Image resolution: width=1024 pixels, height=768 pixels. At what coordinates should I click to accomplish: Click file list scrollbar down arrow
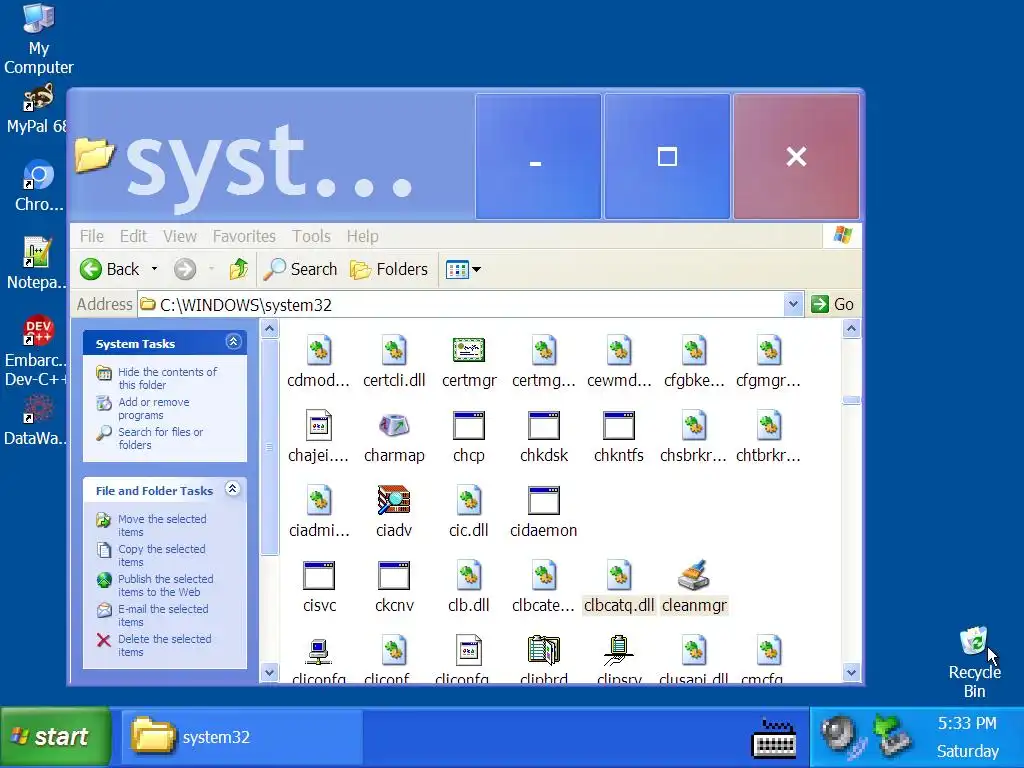pos(851,672)
